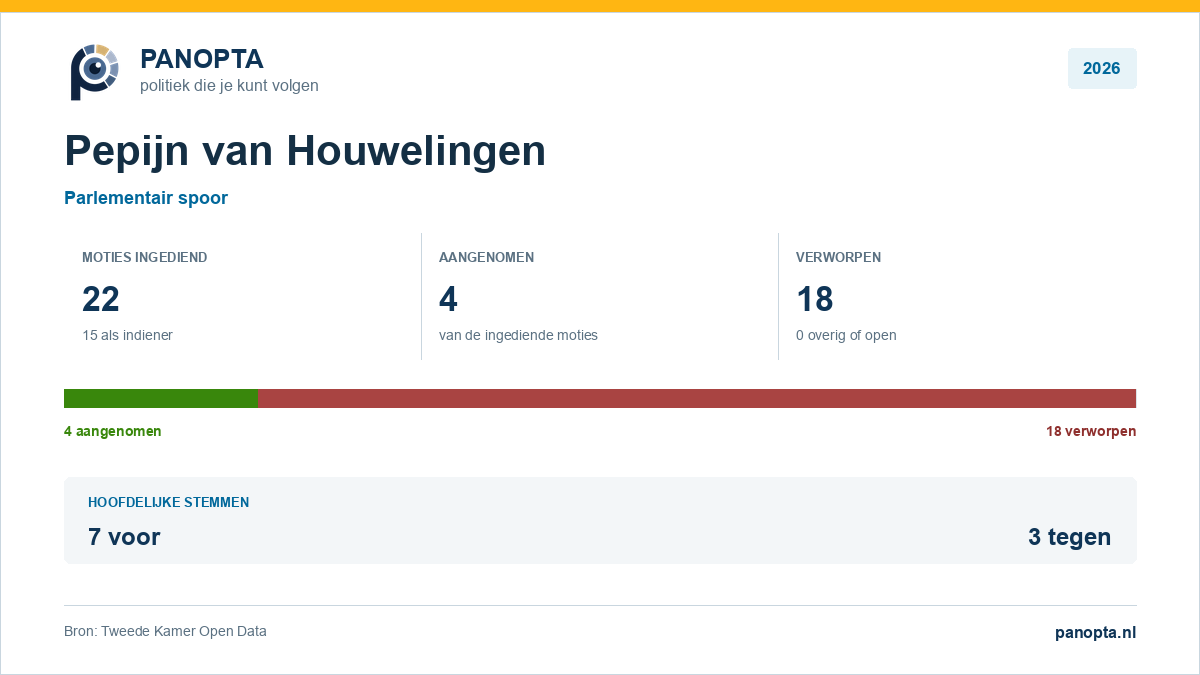1200x675 pixels.
Task: Open the Aangenomen stat card
Action: pos(600,296)
